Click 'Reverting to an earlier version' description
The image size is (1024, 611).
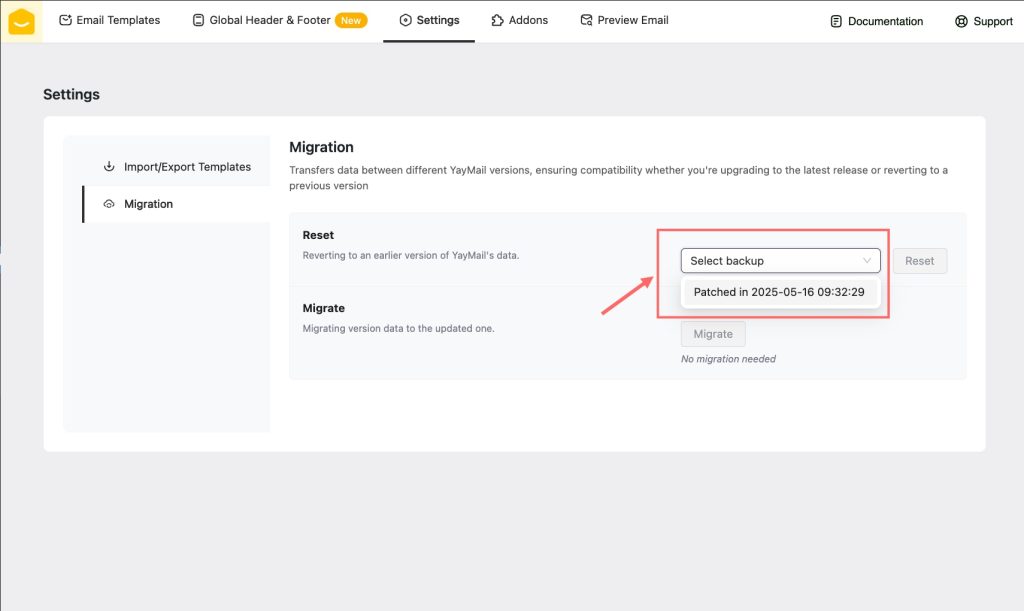click(x=411, y=255)
